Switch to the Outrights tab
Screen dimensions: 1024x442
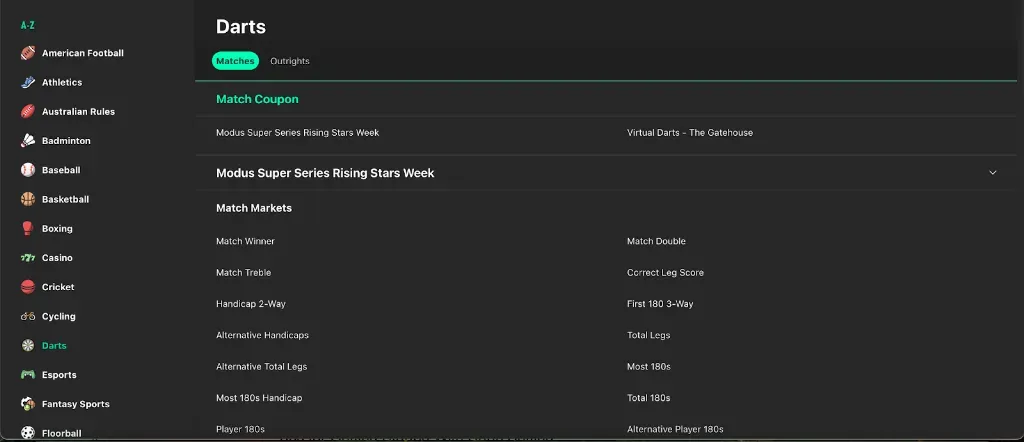pos(290,61)
